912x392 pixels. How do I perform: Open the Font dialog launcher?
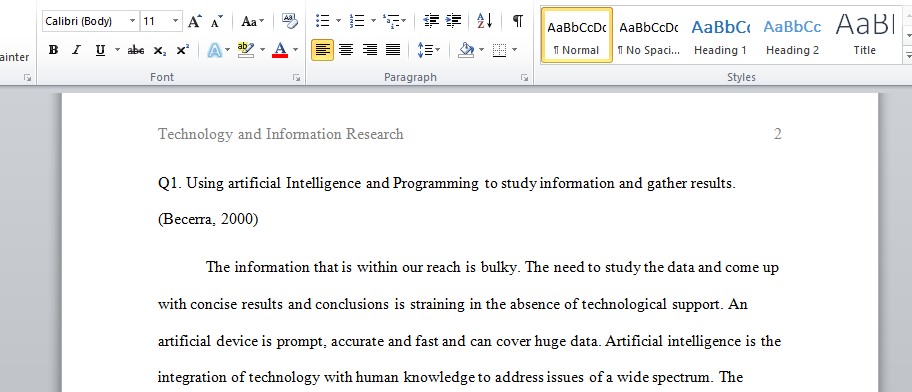[x=297, y=77]
